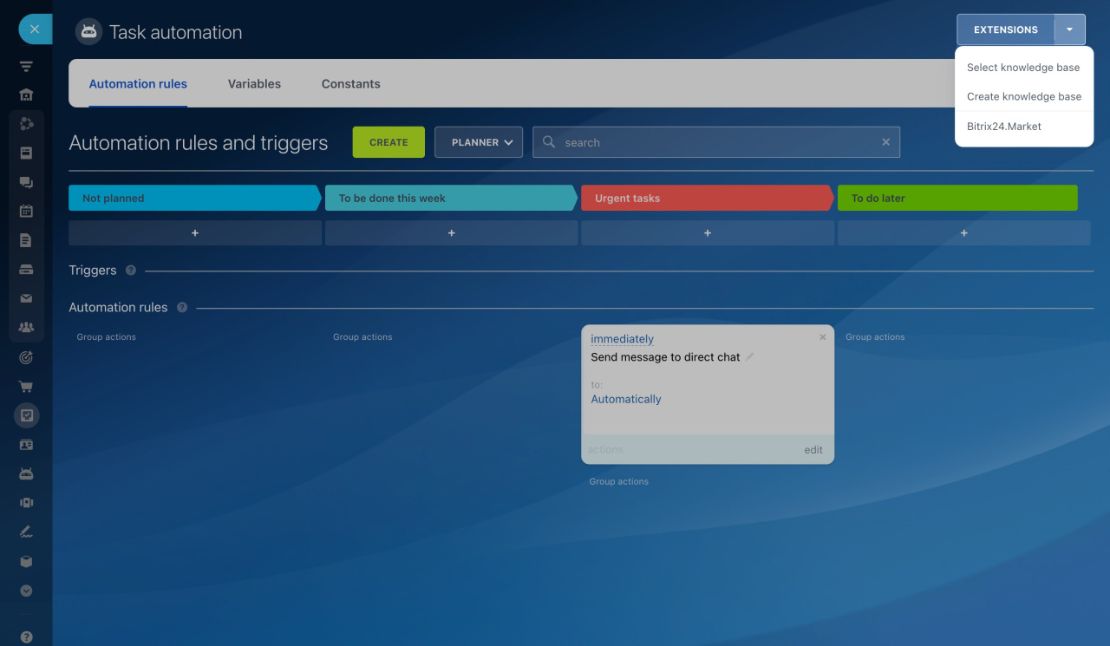
Task: Open the workgroups people icon in sidebar
Action: [x=26, y=328]
